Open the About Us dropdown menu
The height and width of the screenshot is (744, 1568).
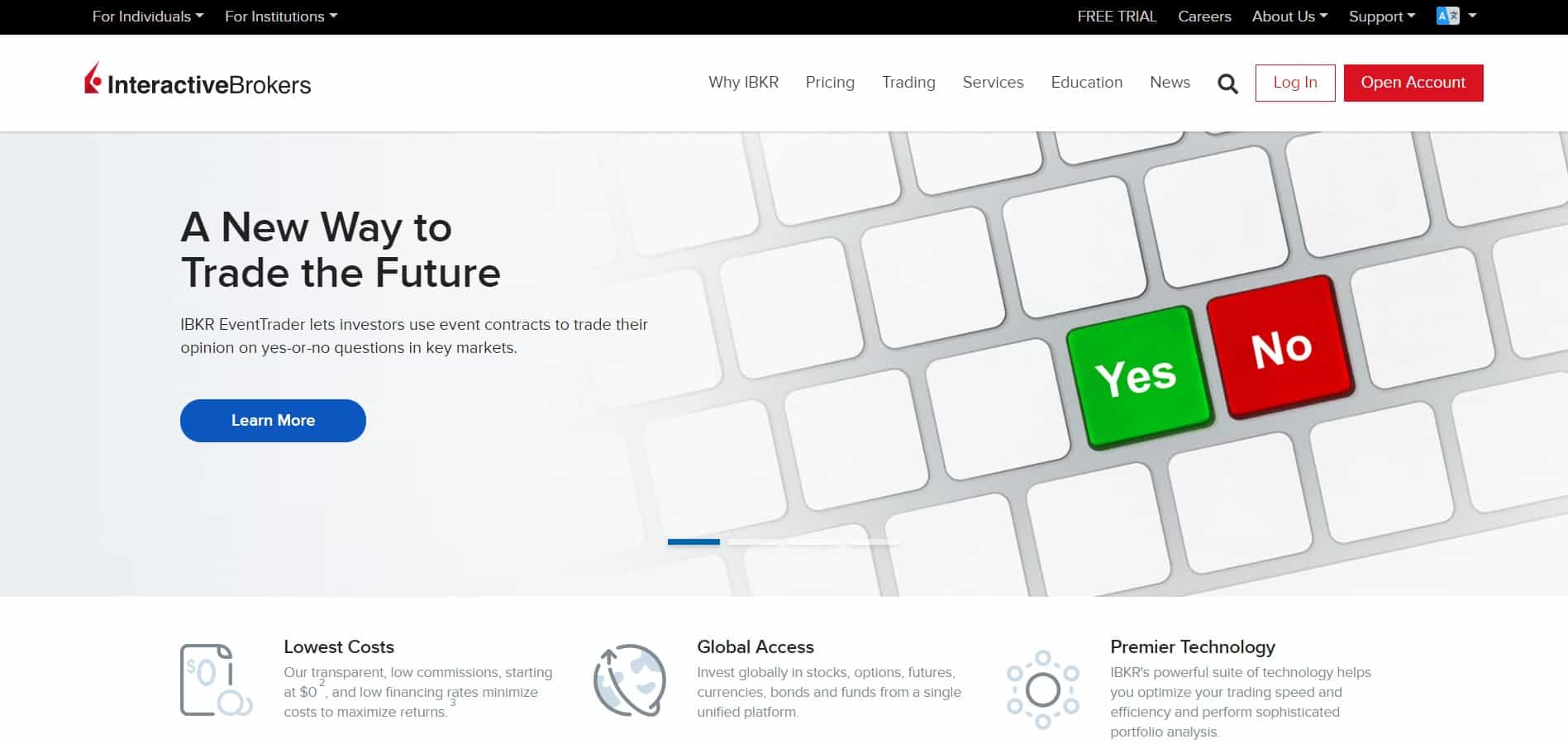pos(1289,17)
